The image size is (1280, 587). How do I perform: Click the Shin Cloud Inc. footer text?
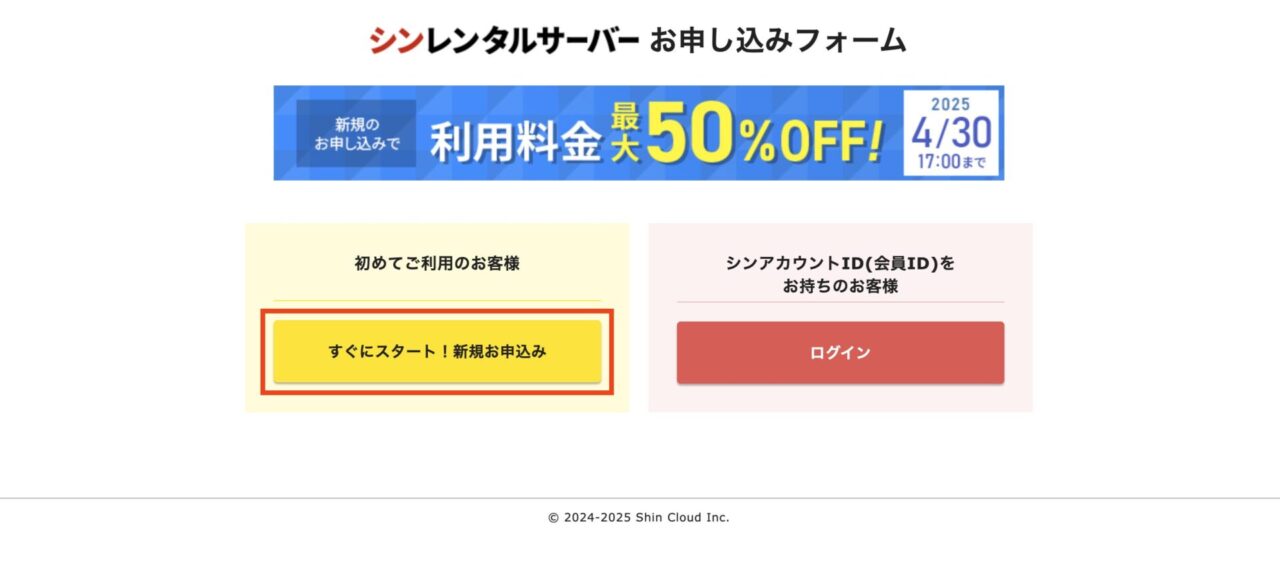(683, 518)
